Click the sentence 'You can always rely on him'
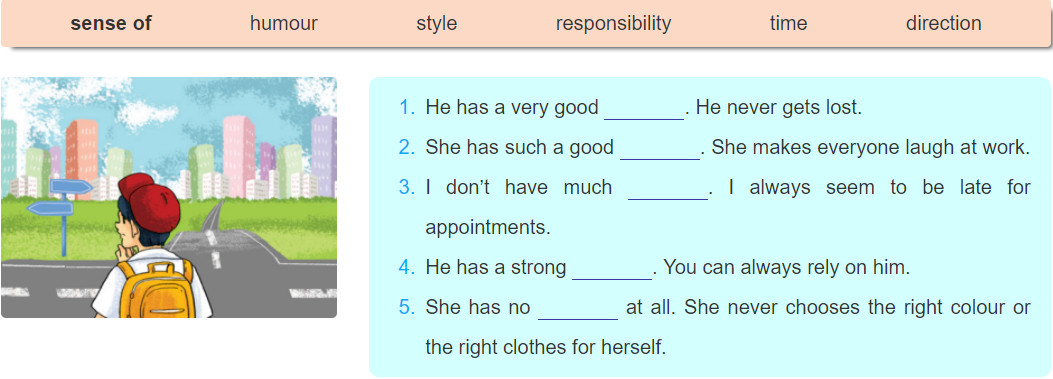This screenshot has height=379, width=1053. point(786,268)
